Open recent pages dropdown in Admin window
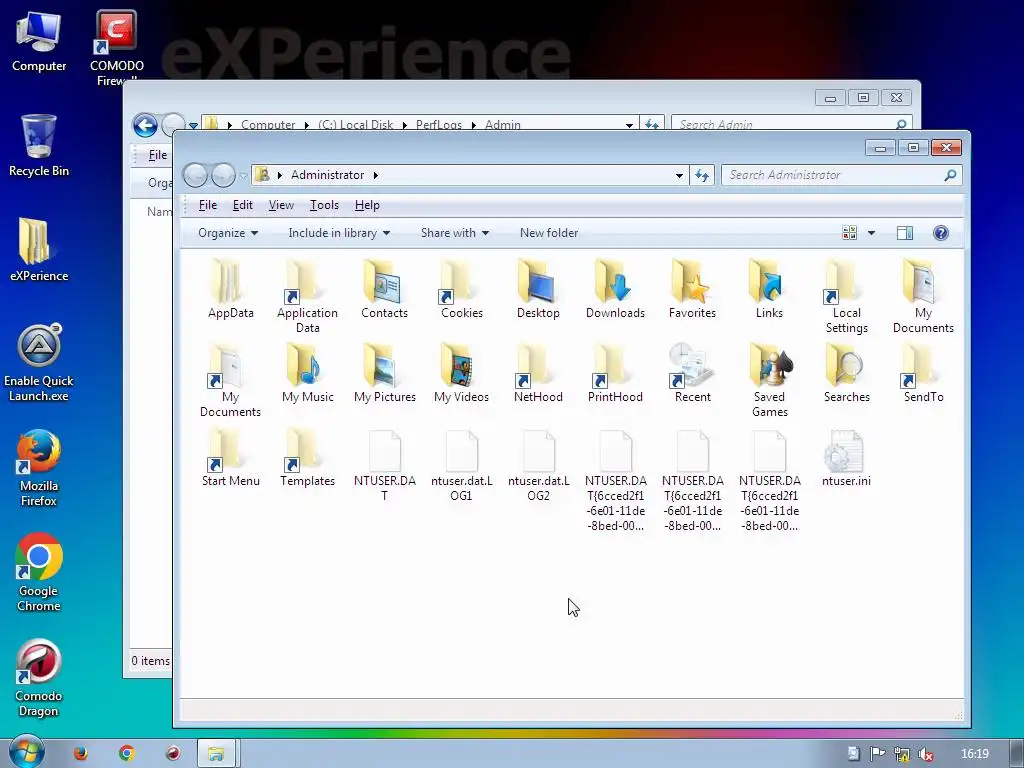This screenshot has width=1024, height=768. [x=193, y=124]
